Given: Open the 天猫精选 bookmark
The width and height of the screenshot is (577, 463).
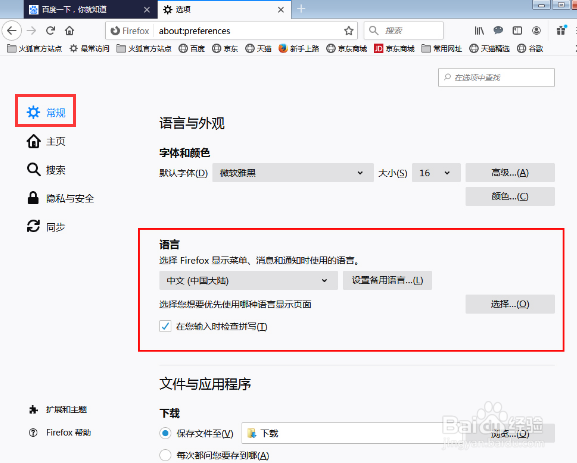Looking at the screenshot, I should pyautogui.click(x=489, y=49).
